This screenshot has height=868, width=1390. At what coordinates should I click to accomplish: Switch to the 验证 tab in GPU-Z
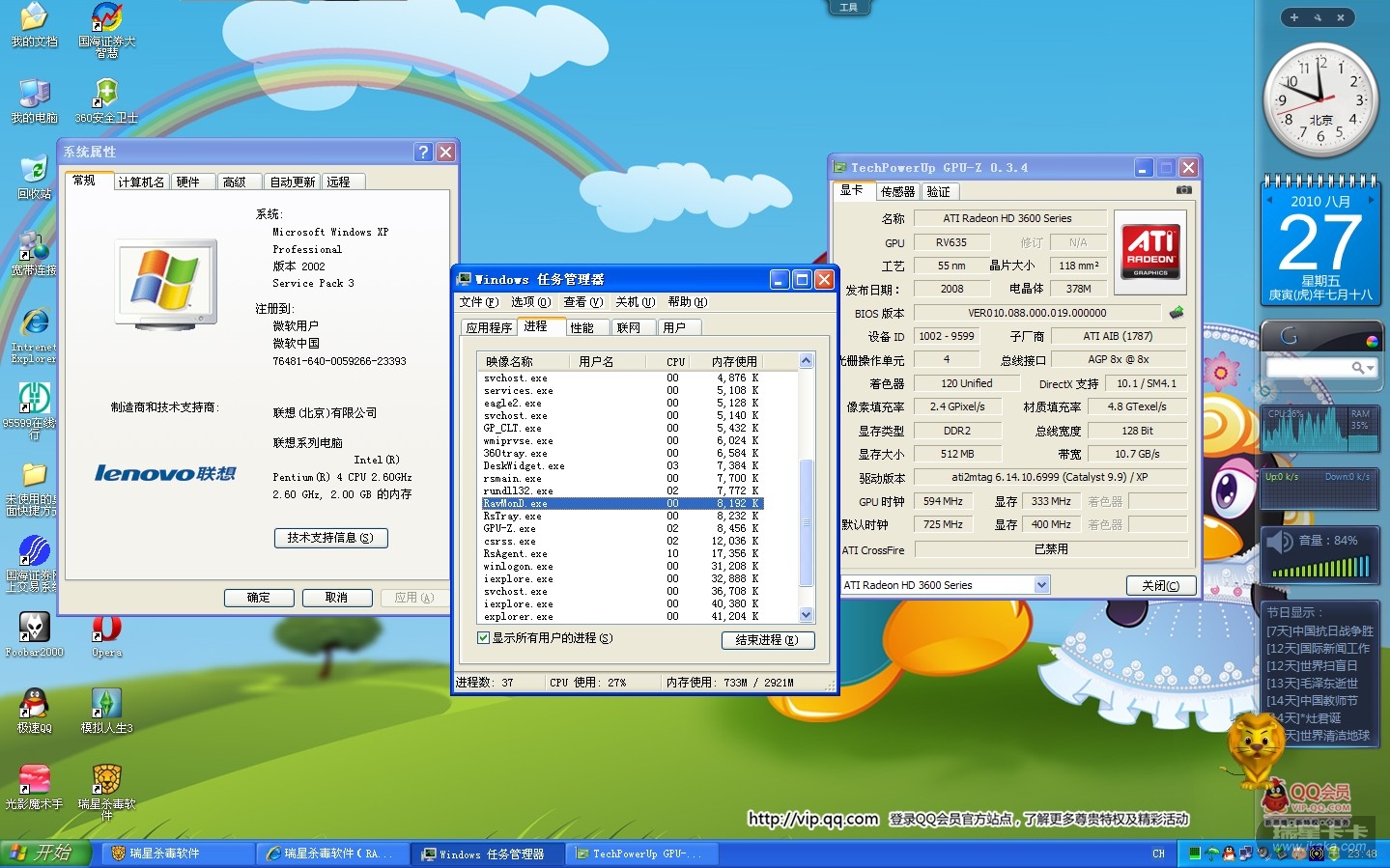(940, 192)
